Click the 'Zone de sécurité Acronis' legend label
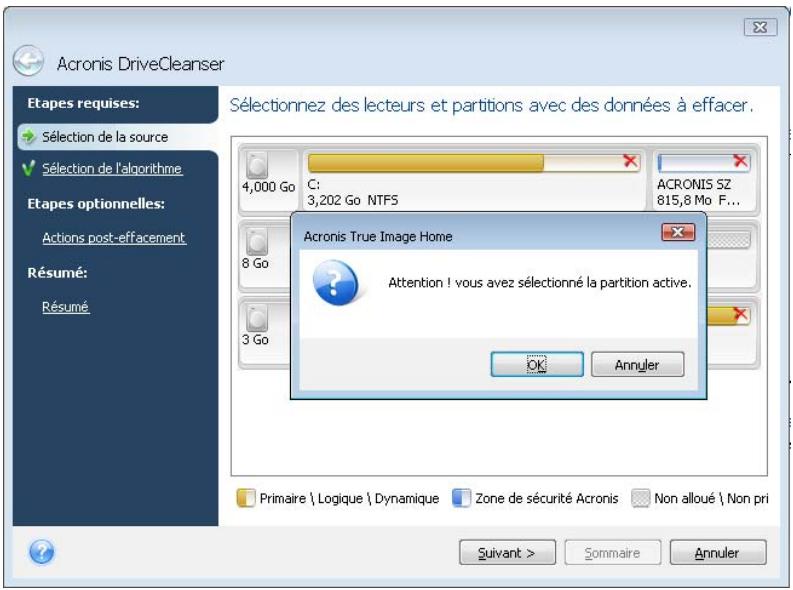The image size is (793, 590). [x=547, y=498]
